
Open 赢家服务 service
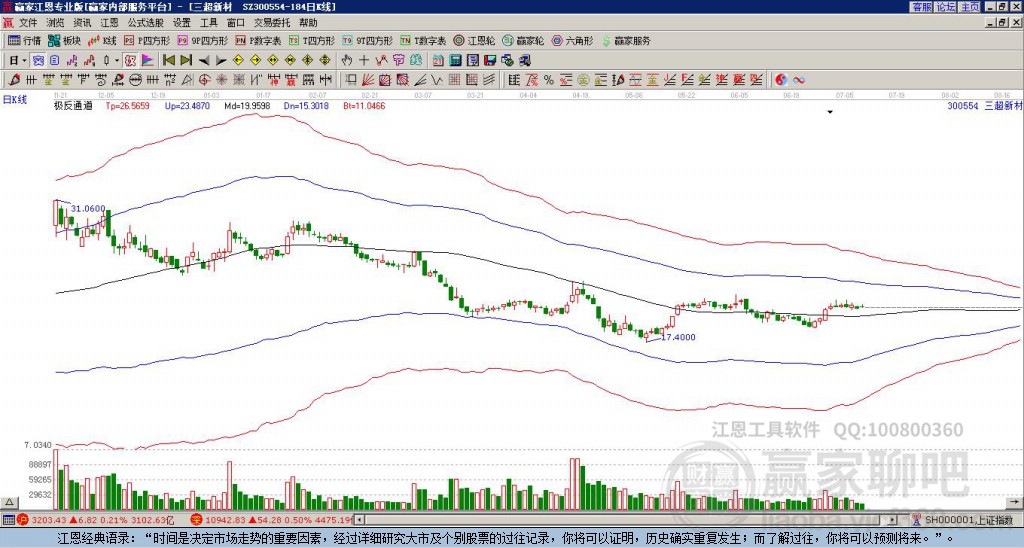pyautogui.click(x=626, y=40)
